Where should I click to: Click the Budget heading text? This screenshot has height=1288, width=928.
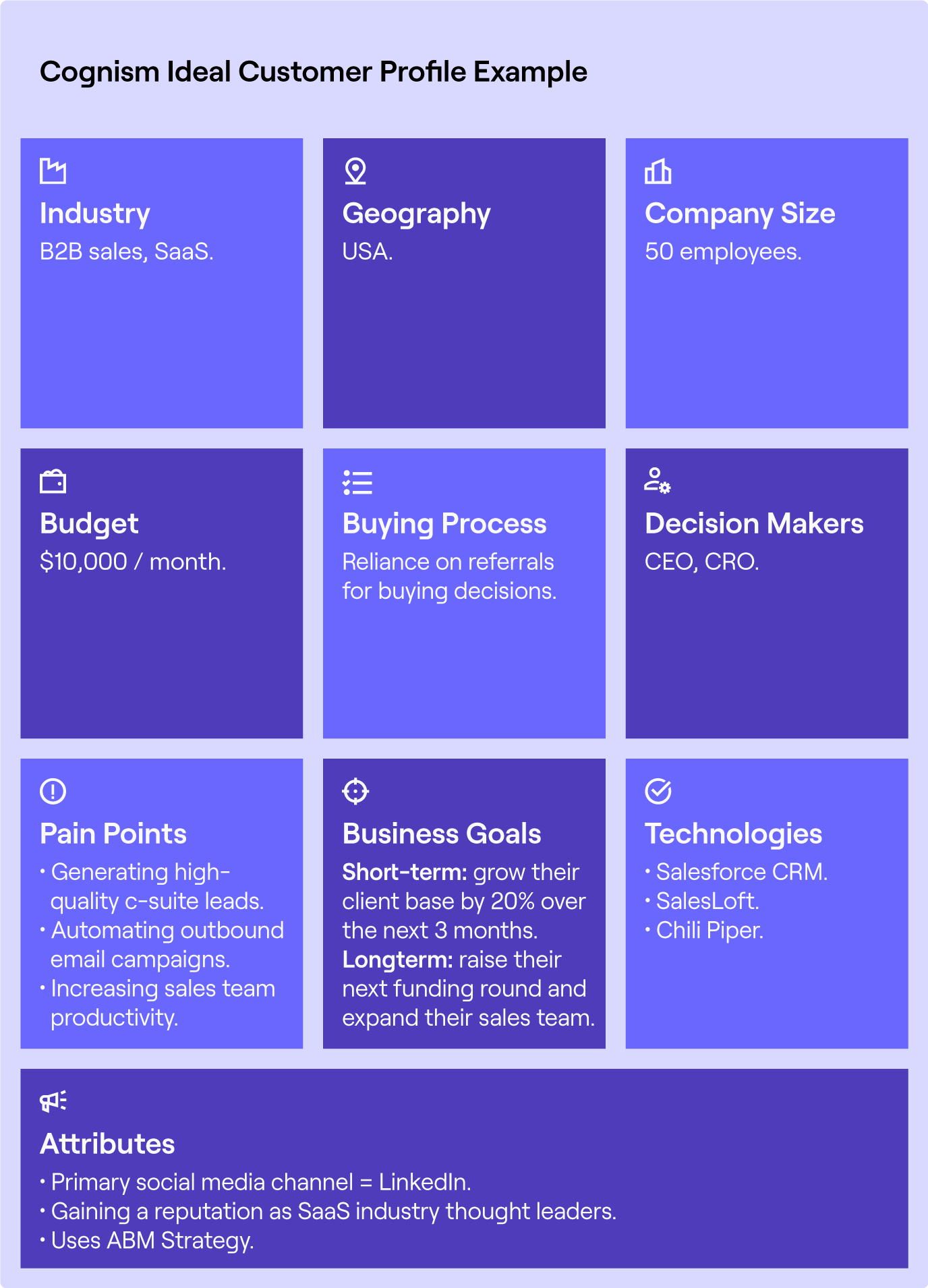(89, 523)
